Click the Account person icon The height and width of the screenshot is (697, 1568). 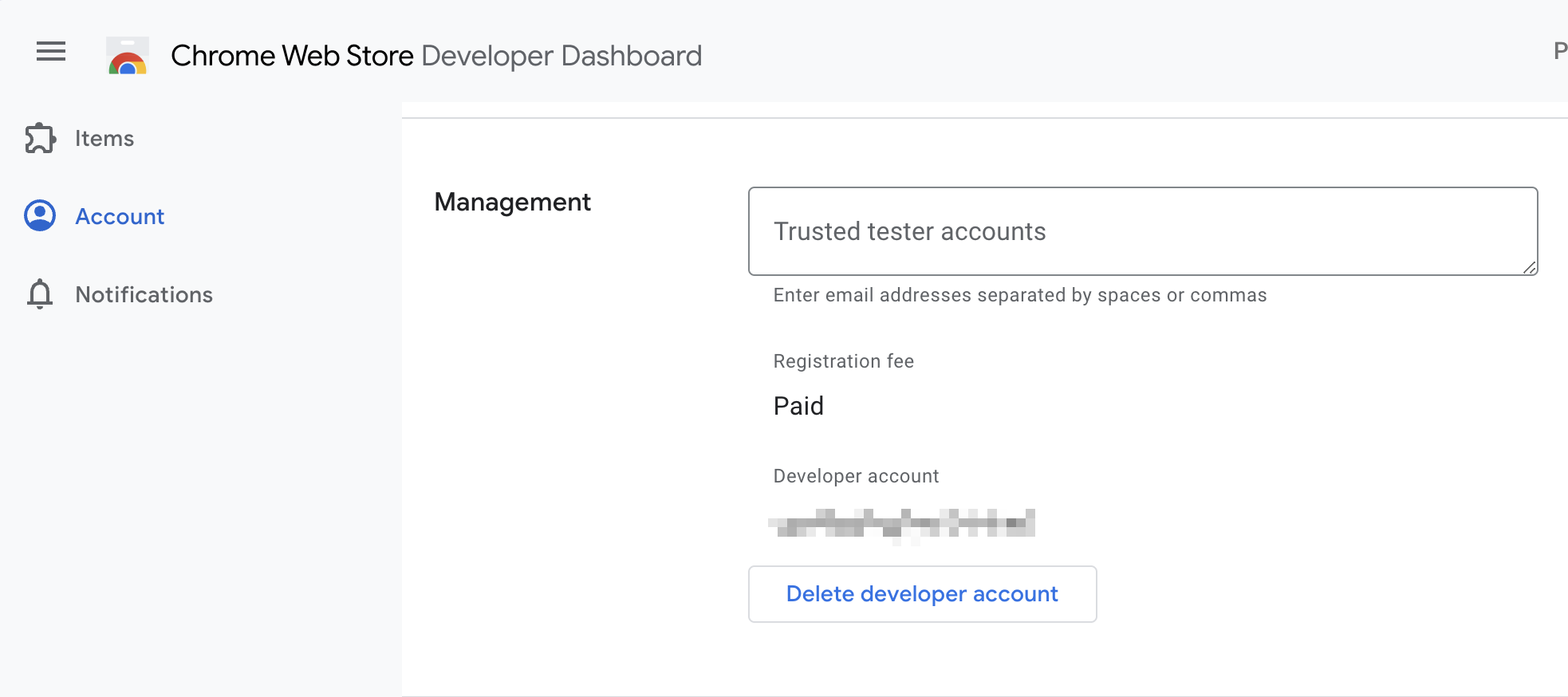point(40,216)
